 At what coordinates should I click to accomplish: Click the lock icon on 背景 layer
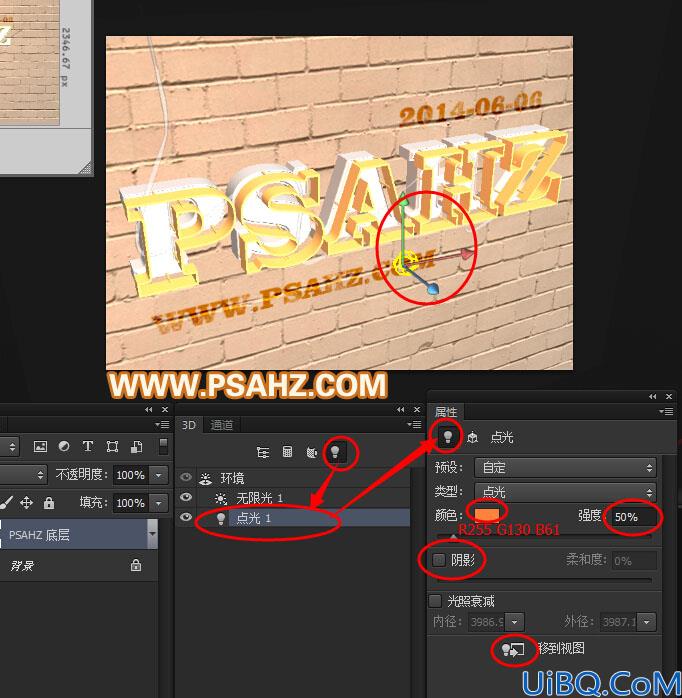point(136,565)
